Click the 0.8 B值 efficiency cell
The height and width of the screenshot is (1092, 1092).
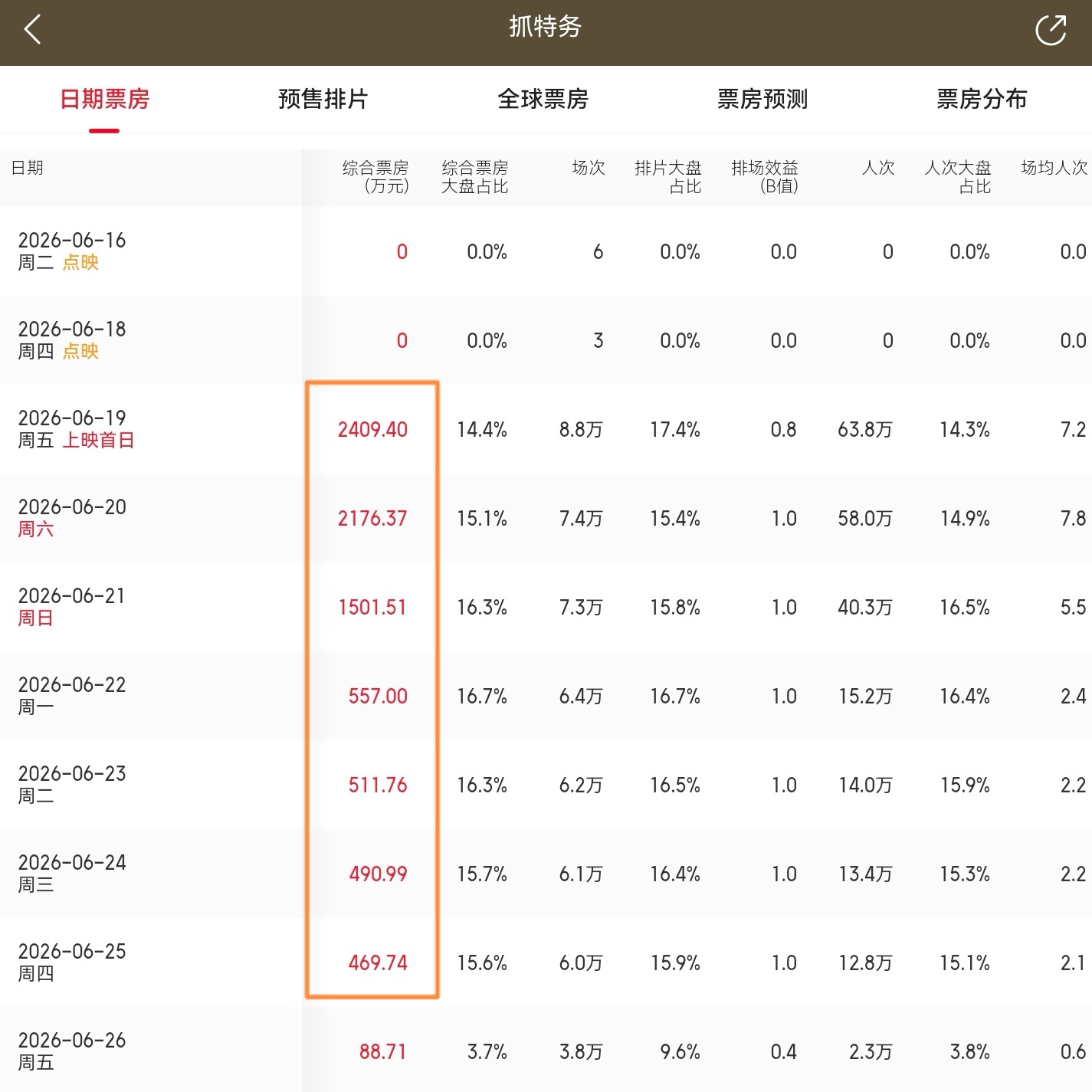click(x=784, y=429)
